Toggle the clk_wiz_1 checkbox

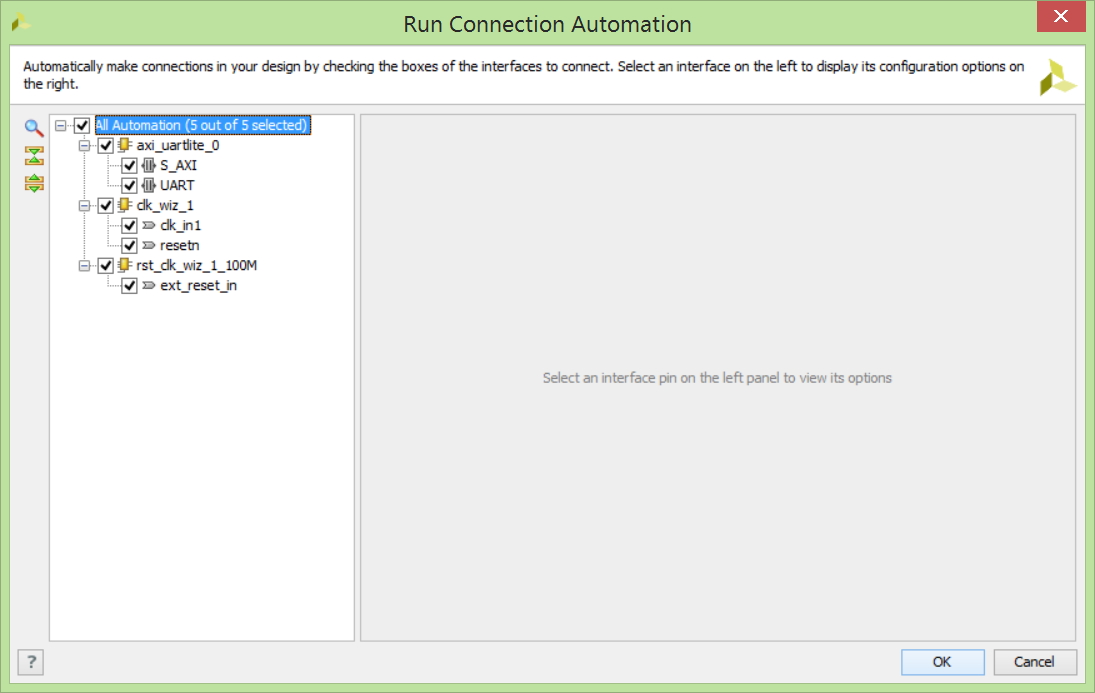coord(105,205)
